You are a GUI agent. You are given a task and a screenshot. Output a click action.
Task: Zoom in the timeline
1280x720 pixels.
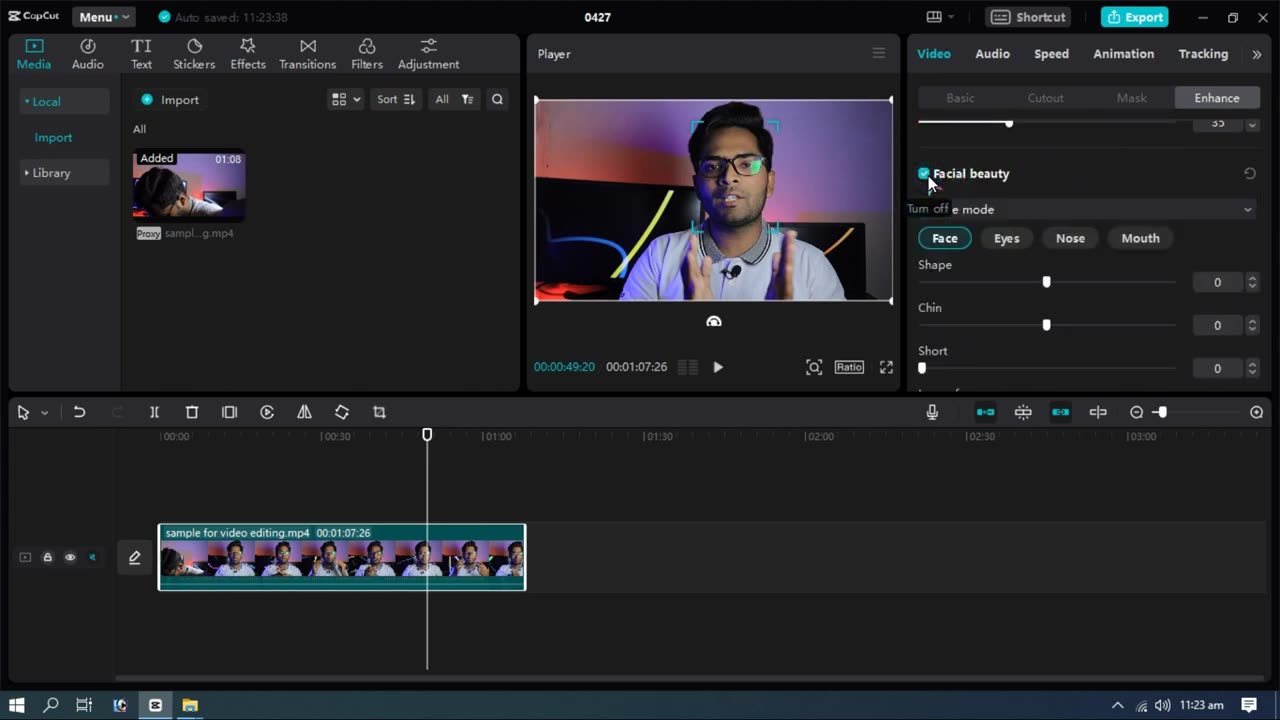click(1257, 412)
